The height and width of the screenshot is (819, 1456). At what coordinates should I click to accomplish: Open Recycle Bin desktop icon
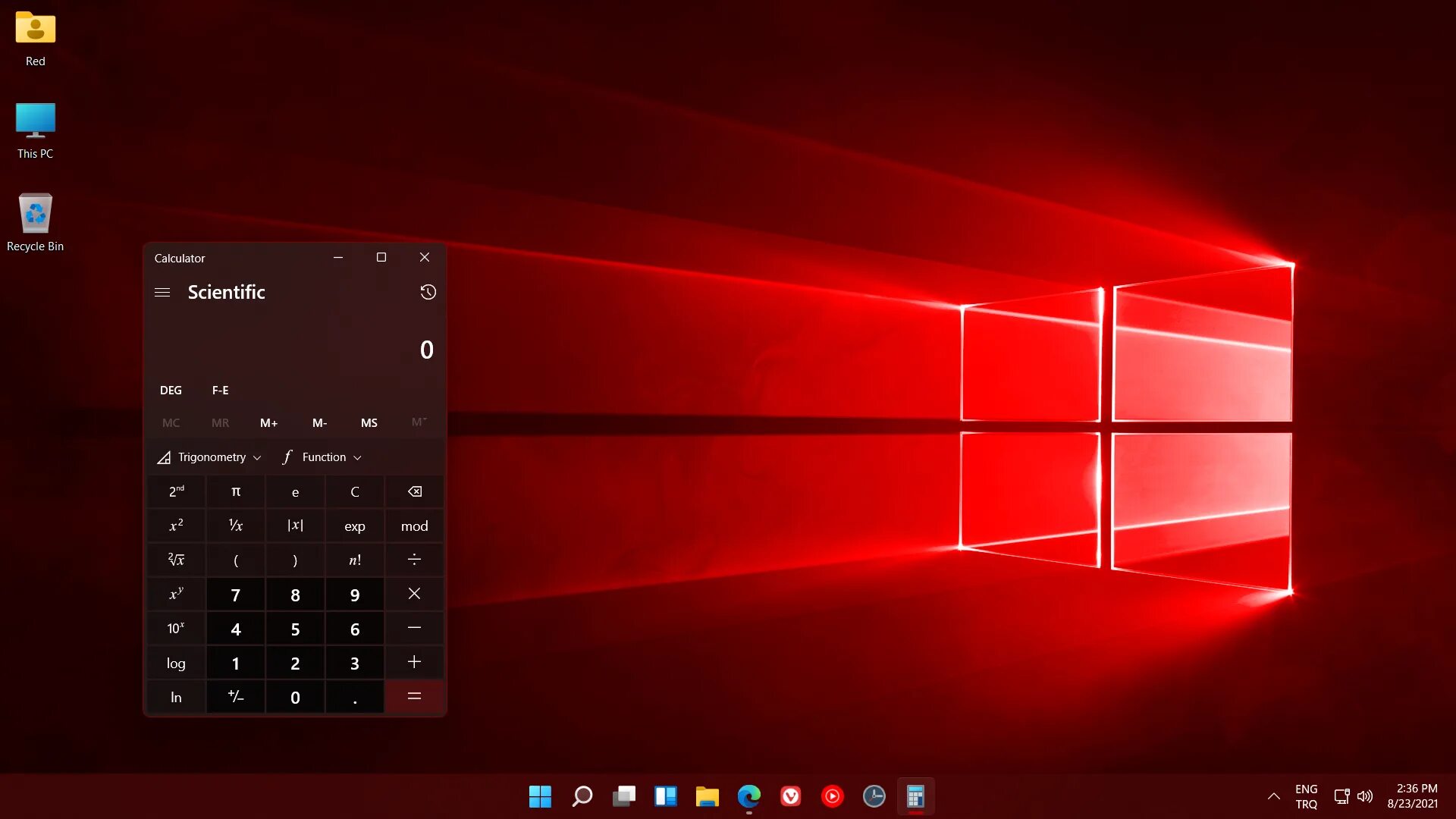35,222
